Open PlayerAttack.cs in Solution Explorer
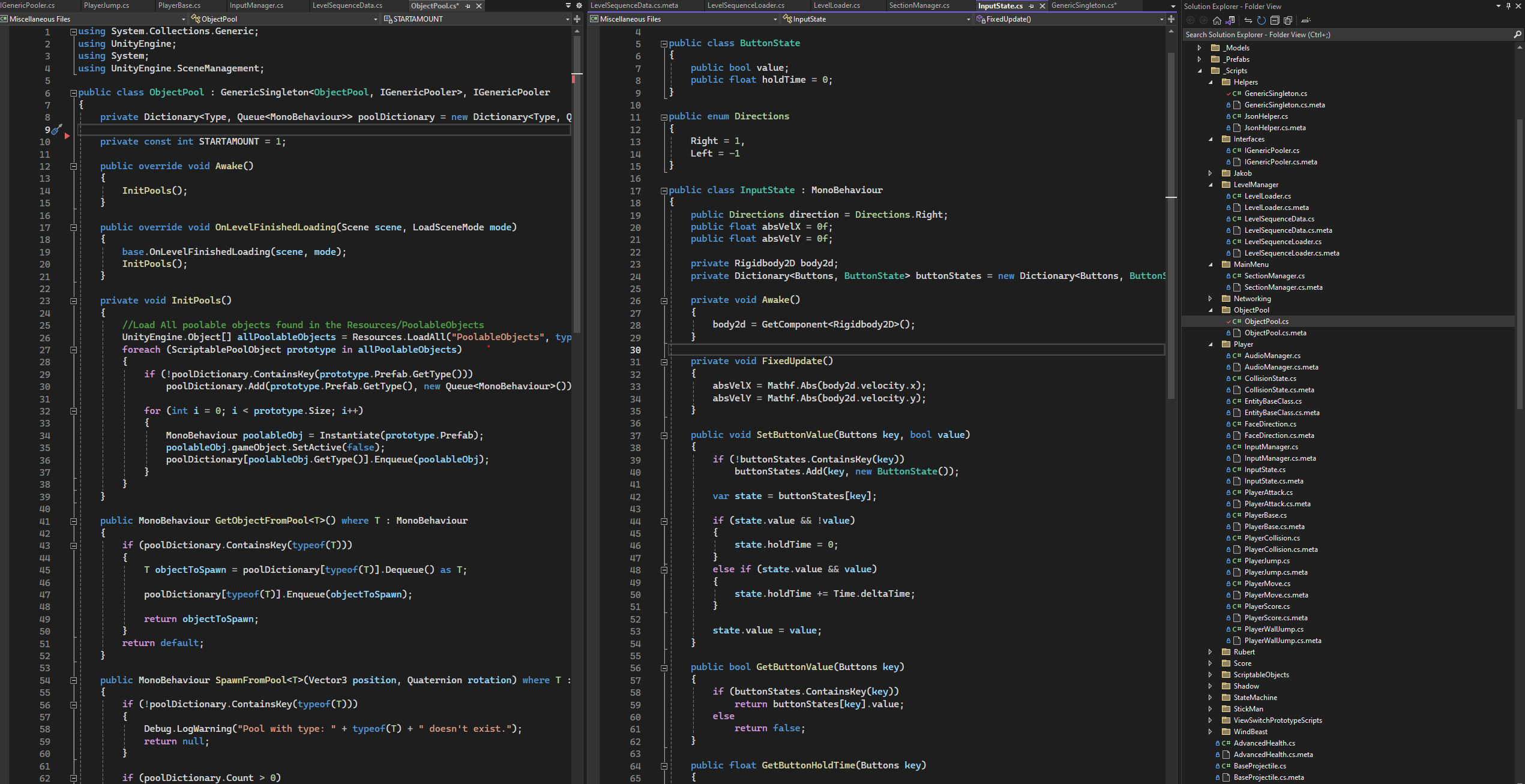Viewport: 1525px width, 784px height. click(x=1268, y=492)
